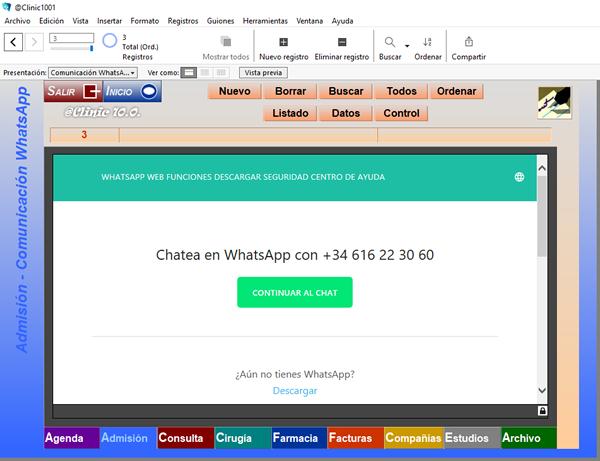Click the padlock icon below web viewer

point(542,411)
